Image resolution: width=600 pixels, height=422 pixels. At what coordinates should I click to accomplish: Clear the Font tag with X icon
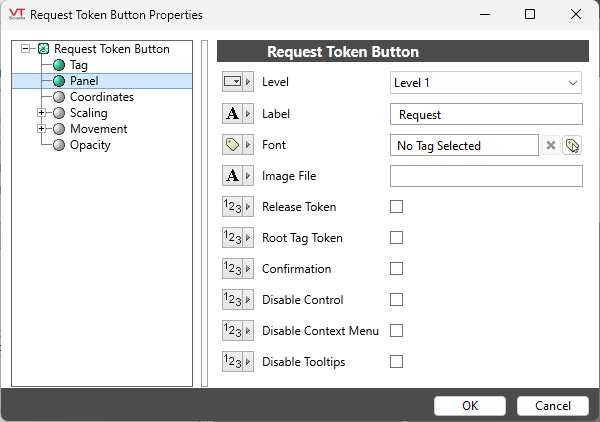click(550, 146)
